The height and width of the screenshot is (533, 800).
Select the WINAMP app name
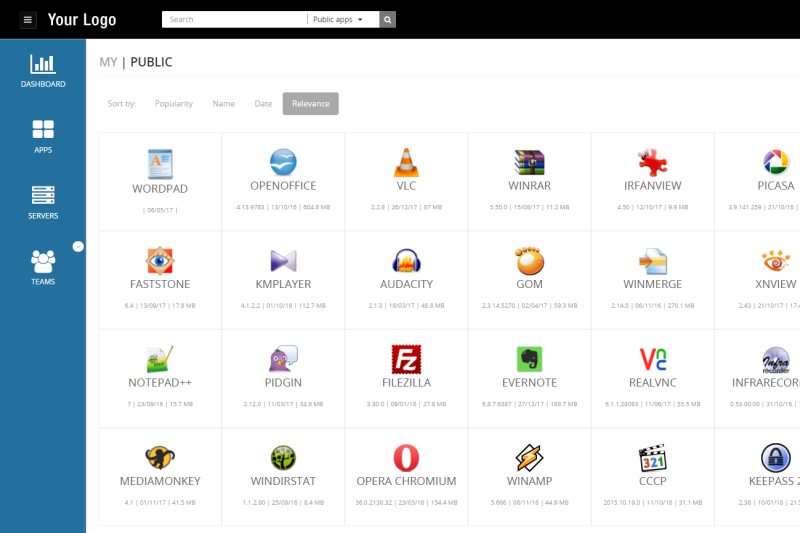(530, 481)
